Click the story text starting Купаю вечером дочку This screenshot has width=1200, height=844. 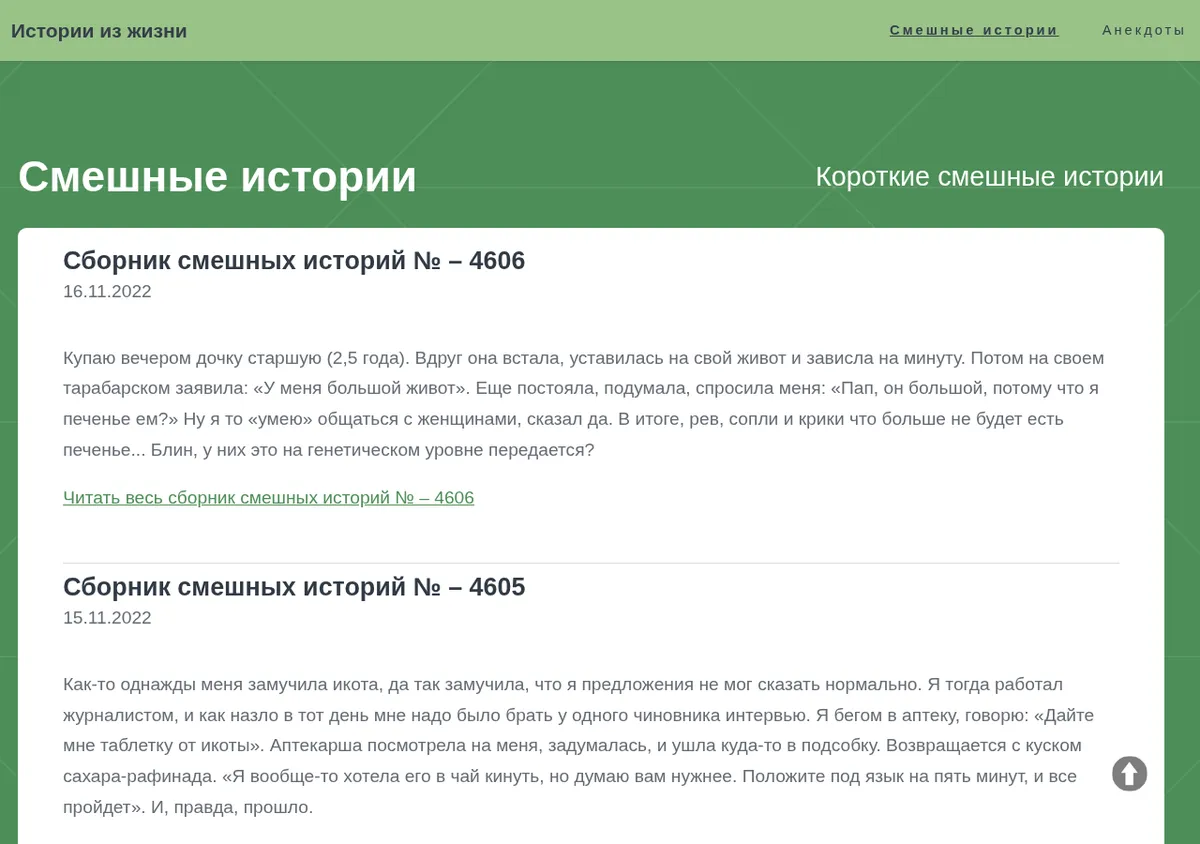(584, 404)
